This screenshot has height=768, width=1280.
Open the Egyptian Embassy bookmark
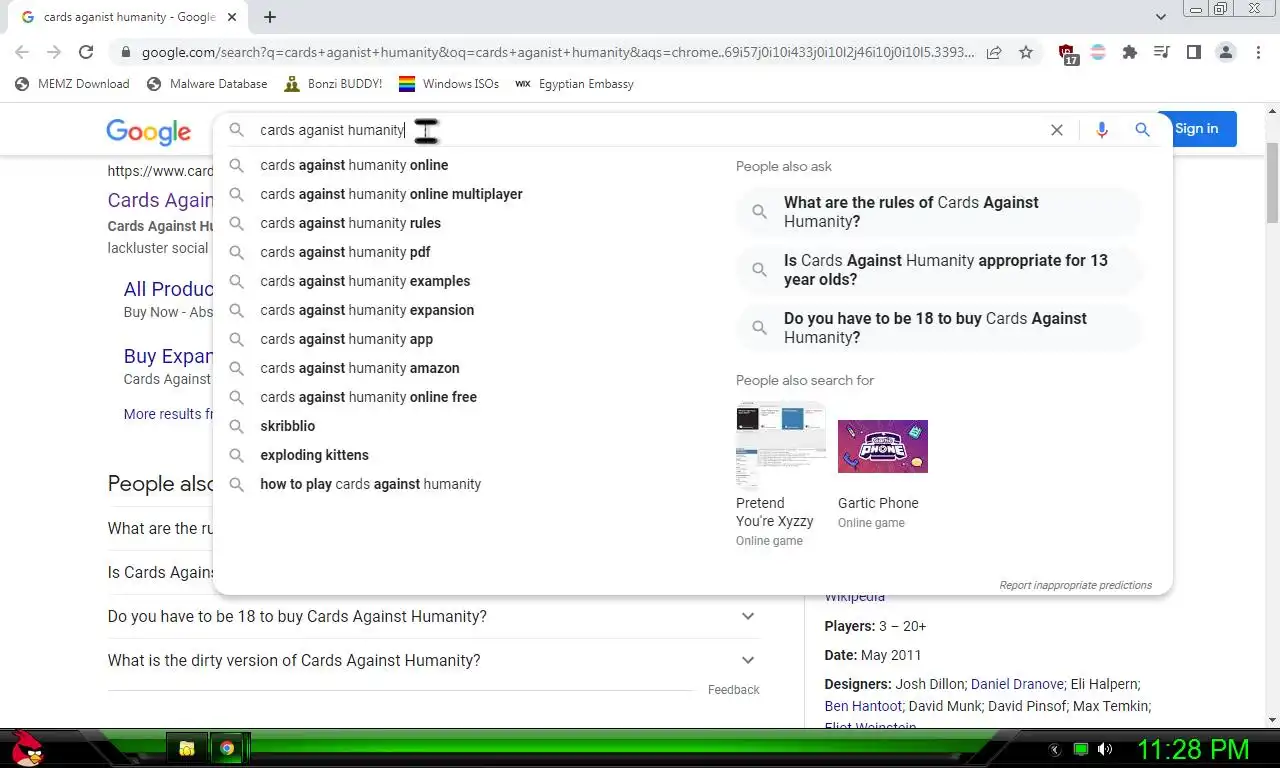click(574, 84)
